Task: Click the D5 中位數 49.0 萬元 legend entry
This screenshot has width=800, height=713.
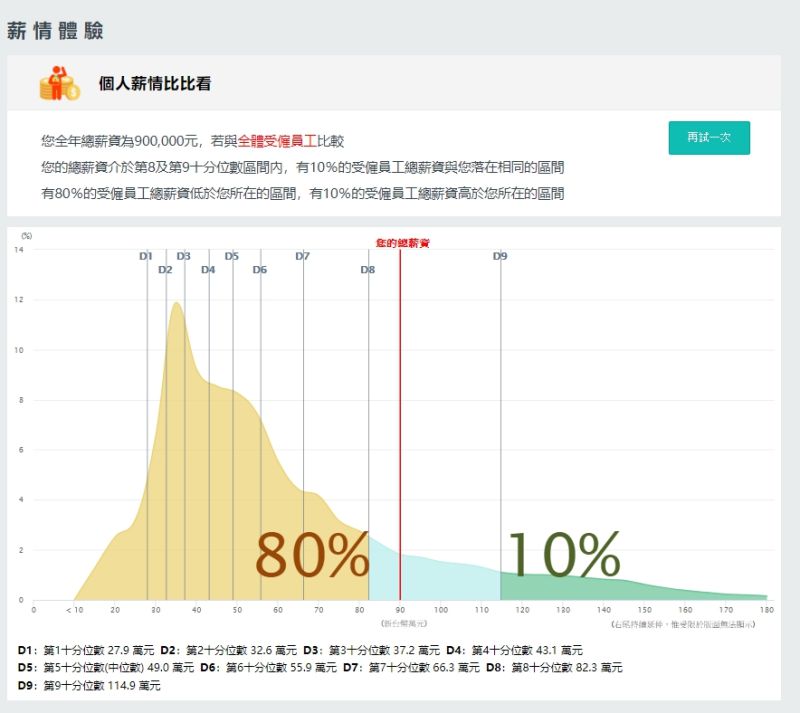Action: (x=106, y=668)
